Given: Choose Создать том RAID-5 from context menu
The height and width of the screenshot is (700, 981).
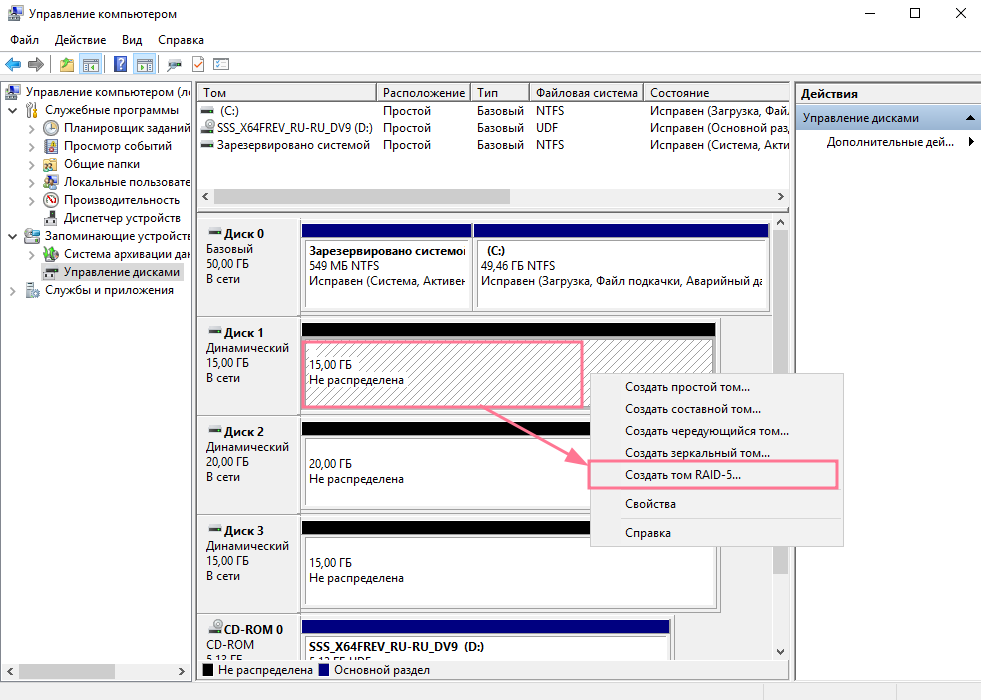Looking at the screenshot, I should tap(683, 475).
